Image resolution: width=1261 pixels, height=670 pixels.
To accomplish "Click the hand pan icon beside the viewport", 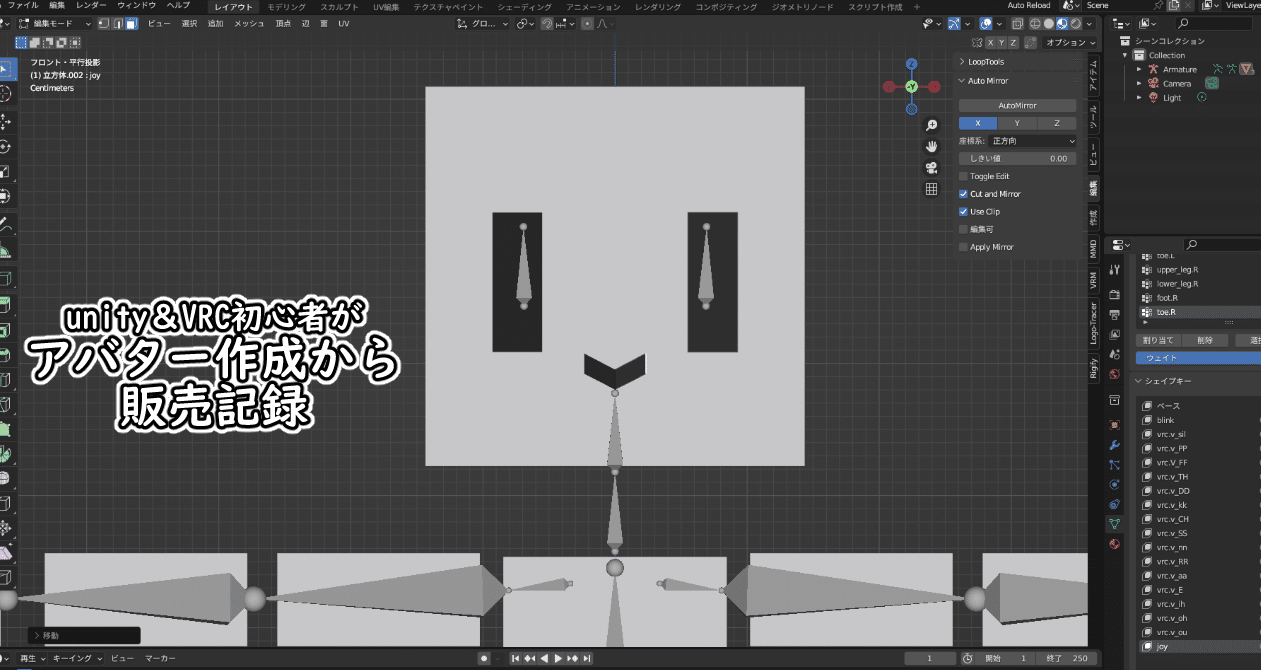I will [932, 146].
